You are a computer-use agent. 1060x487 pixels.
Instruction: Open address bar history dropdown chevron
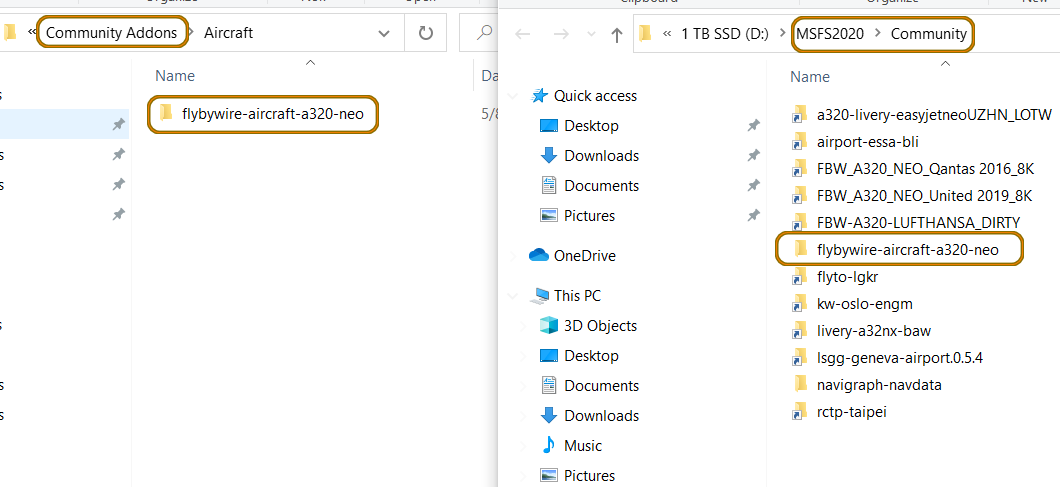385,34
